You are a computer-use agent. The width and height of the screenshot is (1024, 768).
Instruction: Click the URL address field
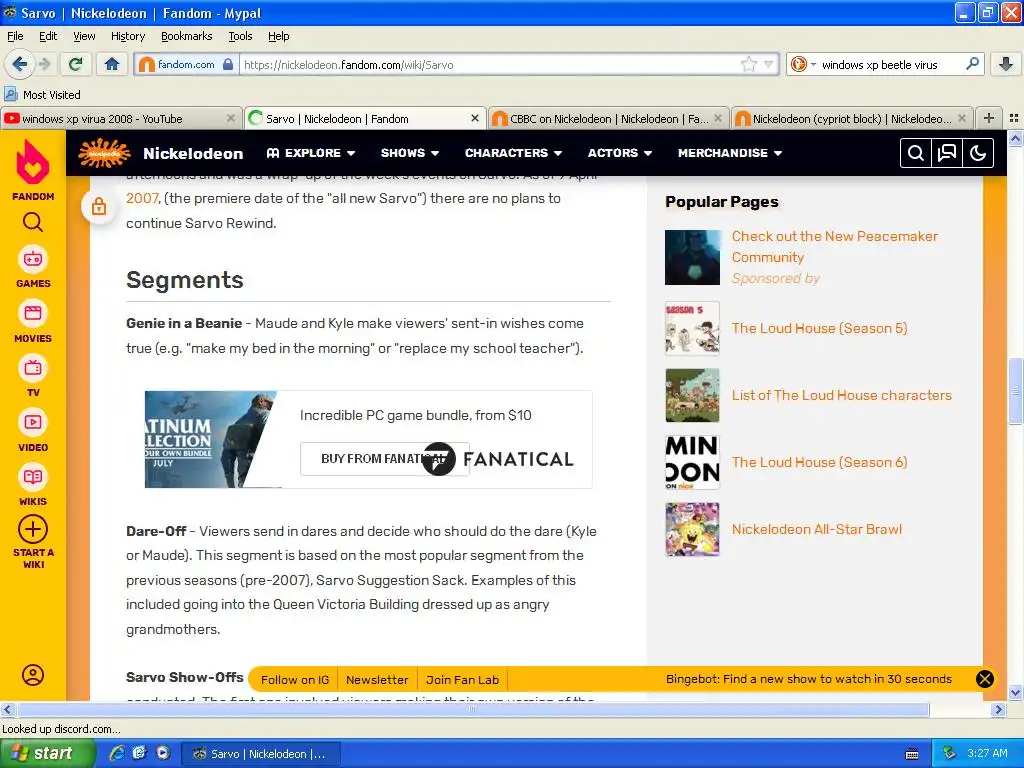point(490,64)
